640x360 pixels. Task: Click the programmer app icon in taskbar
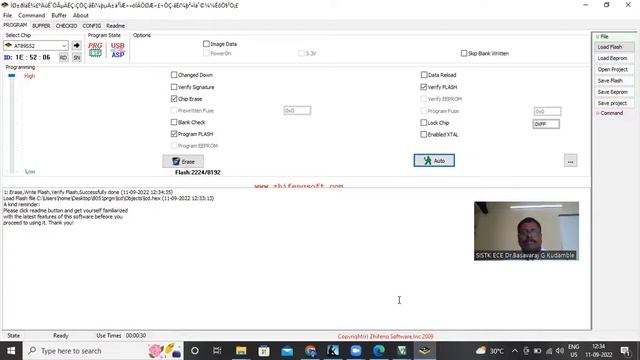point(424,351)
